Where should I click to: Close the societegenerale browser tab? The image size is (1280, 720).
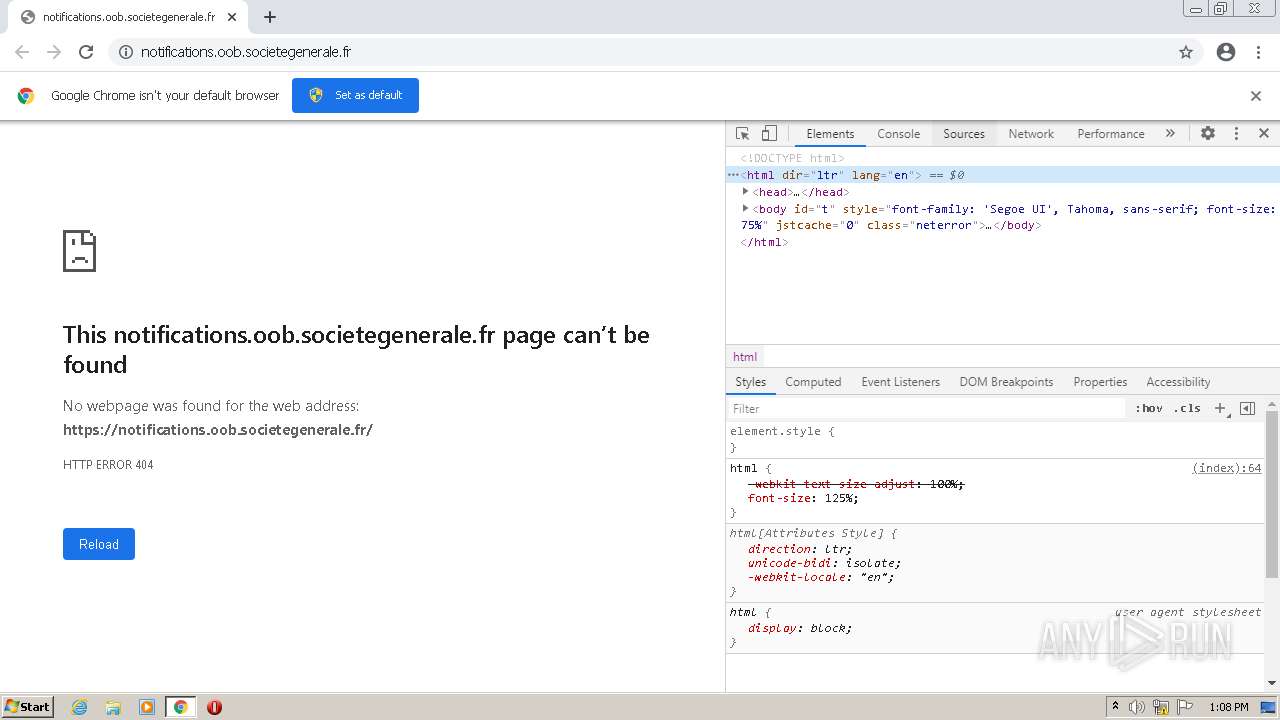pos(232,17)
